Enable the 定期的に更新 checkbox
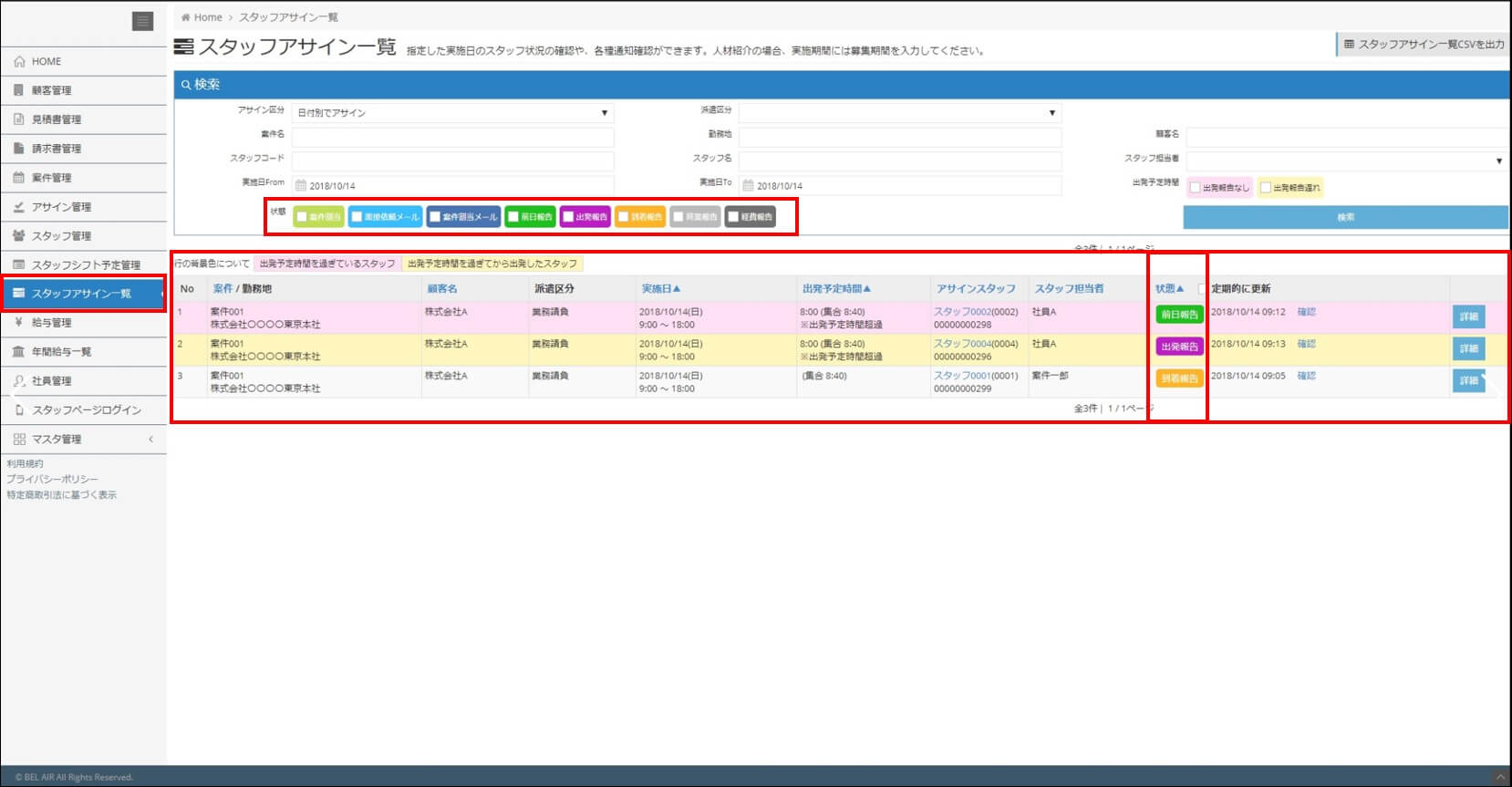The height and width of the screenshot is (787, 1512). [1202, 288]
